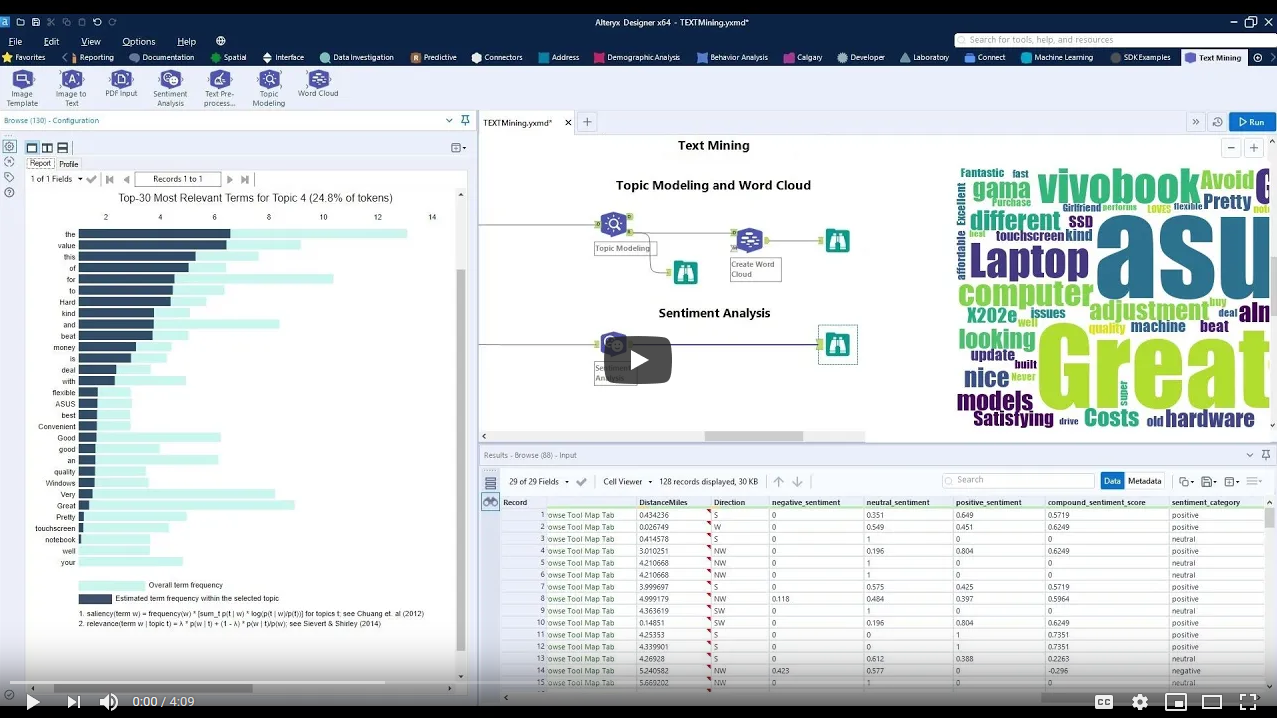The height and width of the screenshot is (718, 1277).
Task: Go to next record in Browse
Action: [x=229, y=179]
